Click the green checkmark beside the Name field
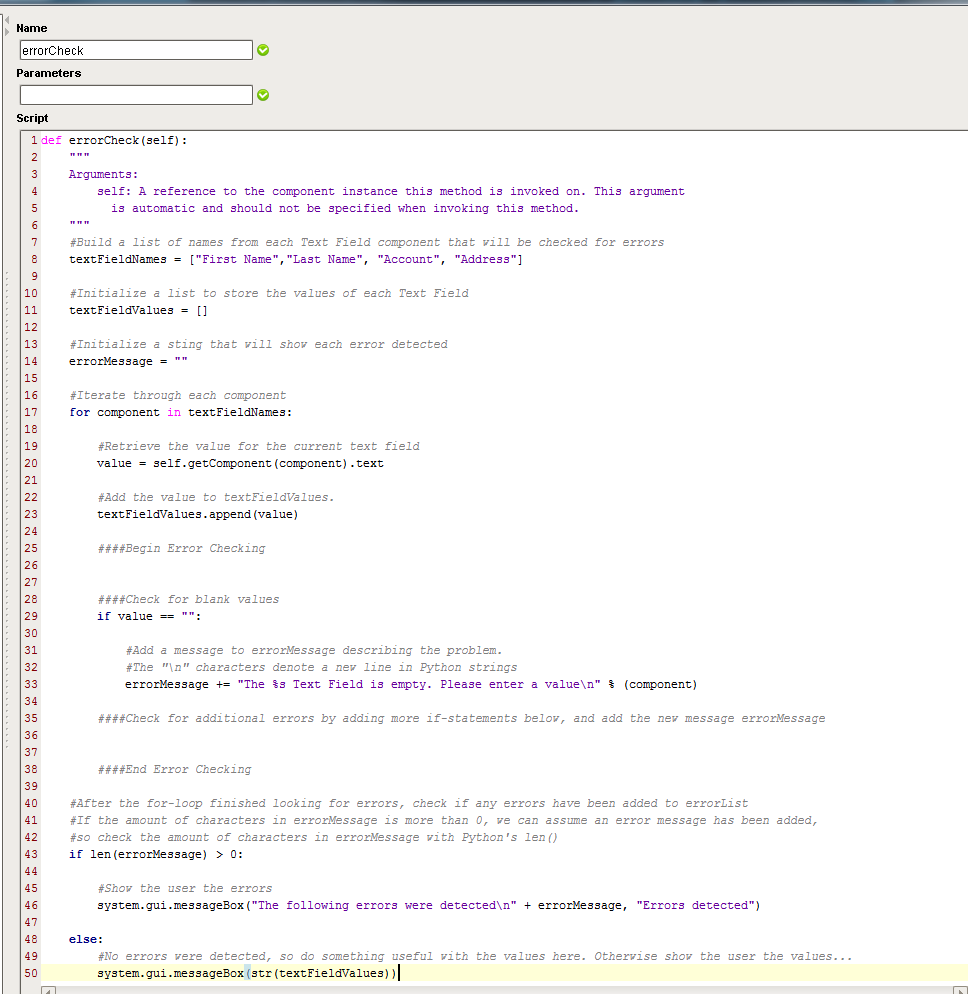 click(263, 50)
